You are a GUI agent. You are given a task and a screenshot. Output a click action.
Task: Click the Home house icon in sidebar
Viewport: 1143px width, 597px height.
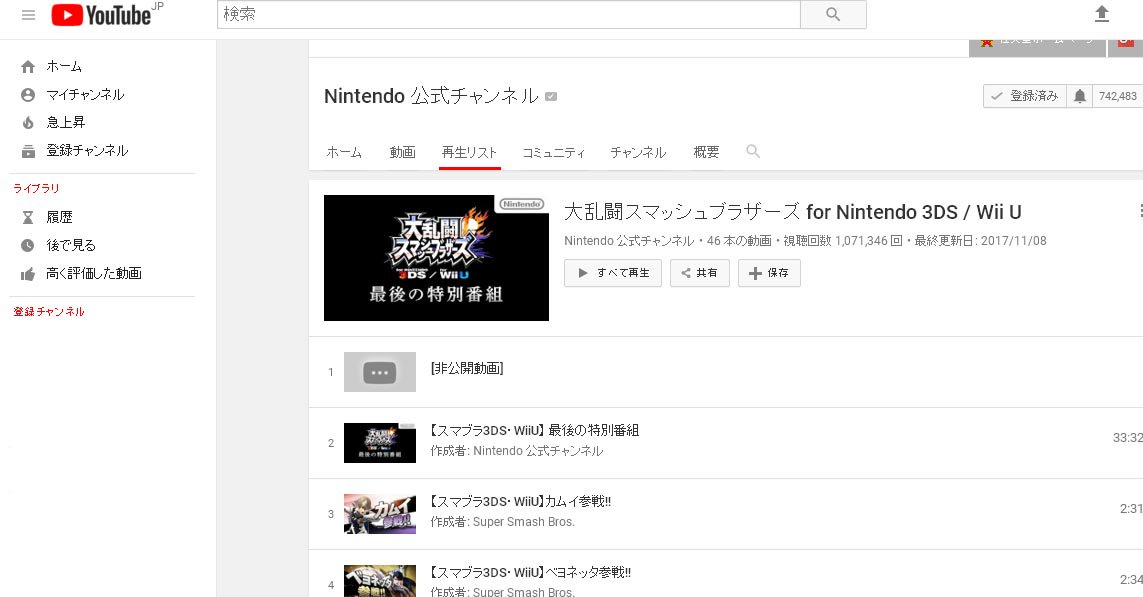tap(28, 67)
